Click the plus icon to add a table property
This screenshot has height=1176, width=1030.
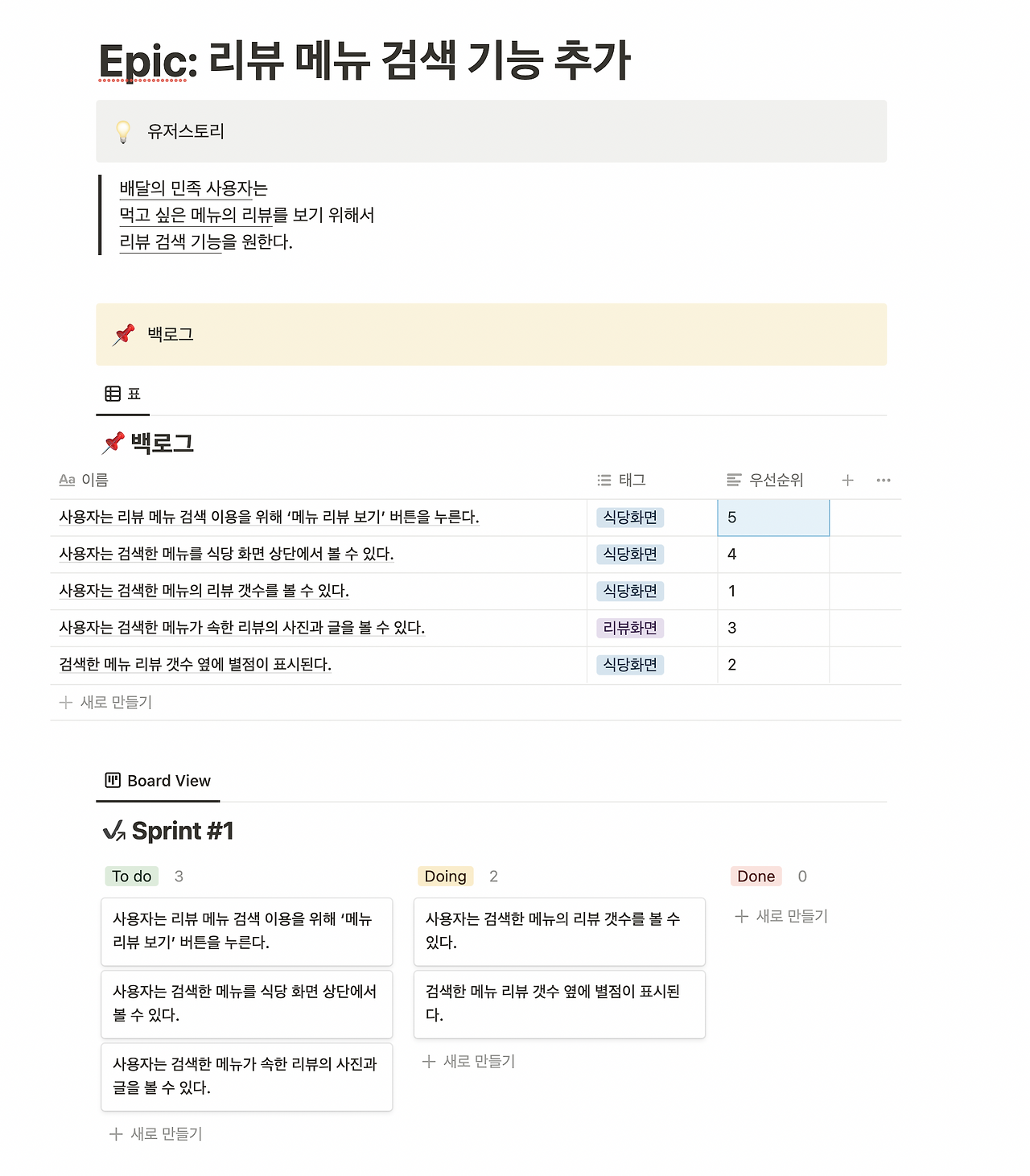point(847,480)
